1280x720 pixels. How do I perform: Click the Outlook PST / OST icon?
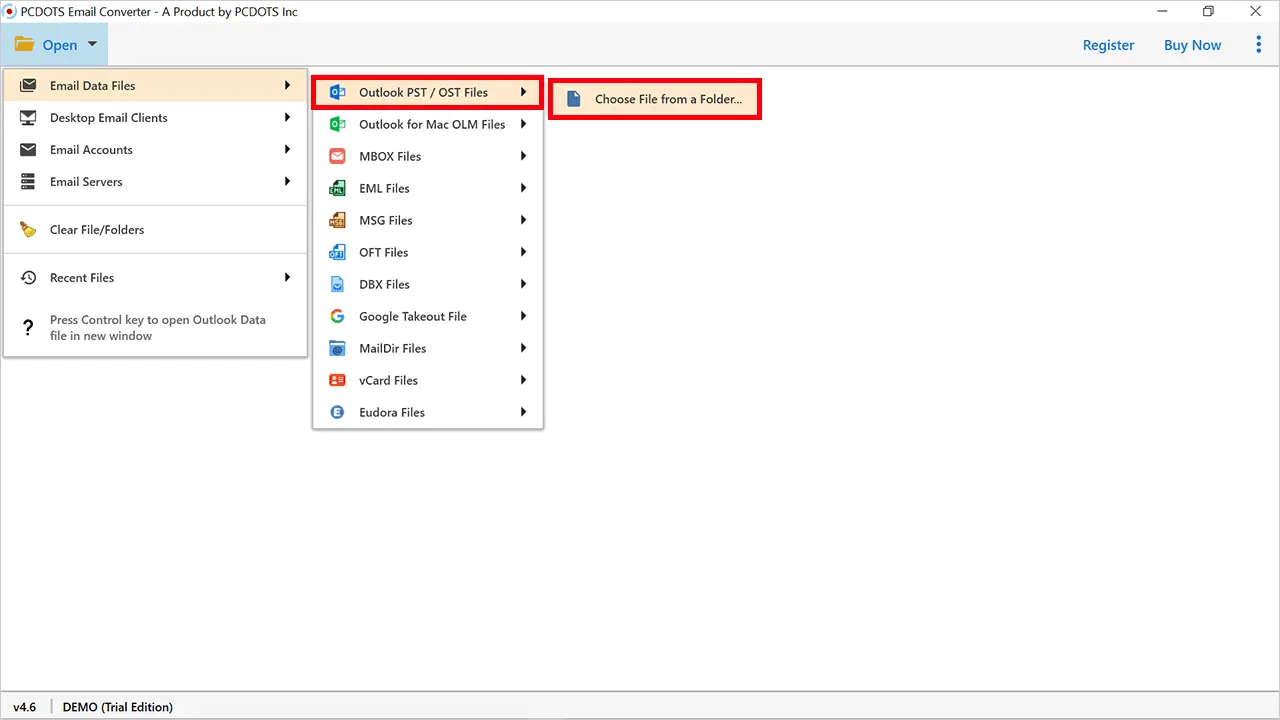[x=338, y=92]
